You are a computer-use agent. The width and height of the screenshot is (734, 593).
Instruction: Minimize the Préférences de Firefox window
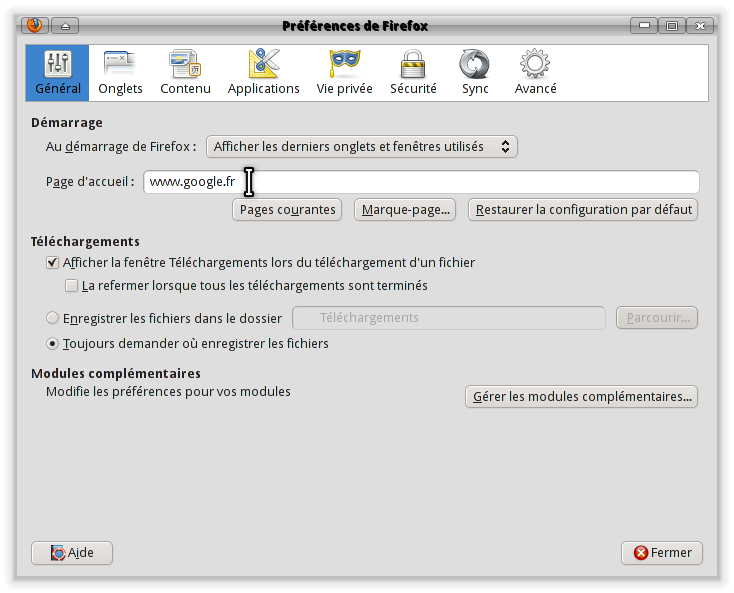(644, 25)
